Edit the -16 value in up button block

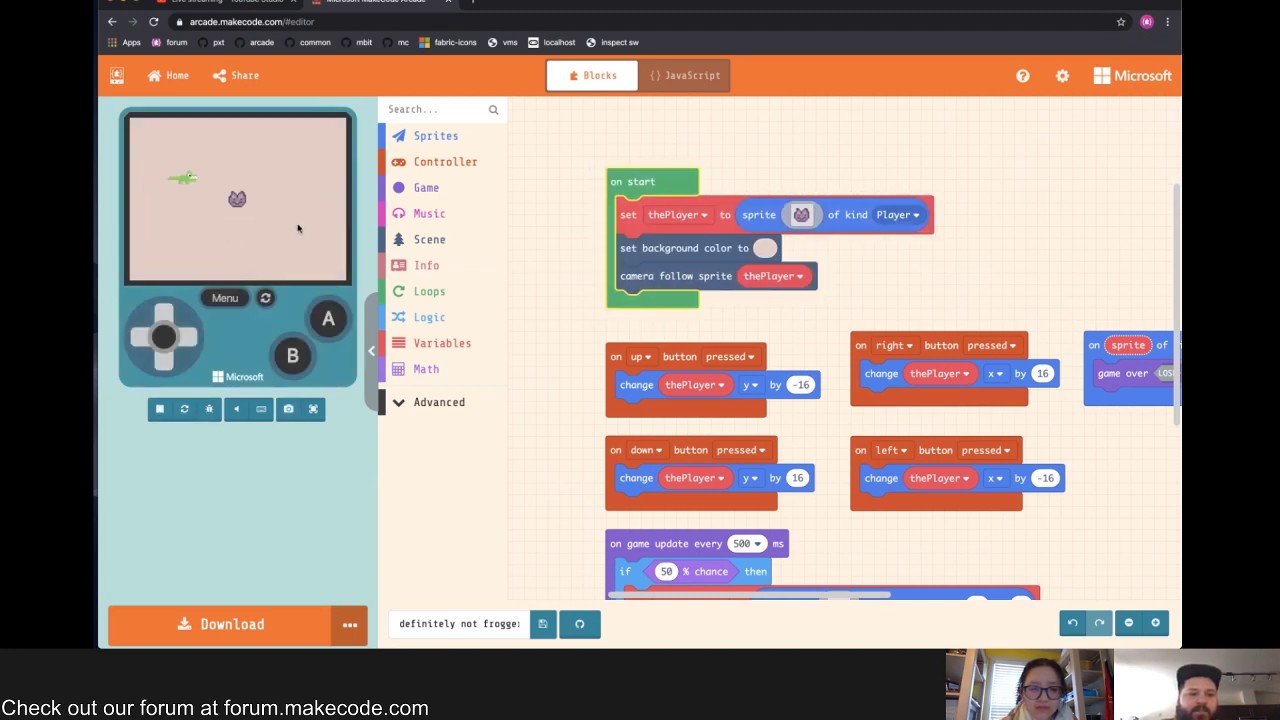(801, 385)
